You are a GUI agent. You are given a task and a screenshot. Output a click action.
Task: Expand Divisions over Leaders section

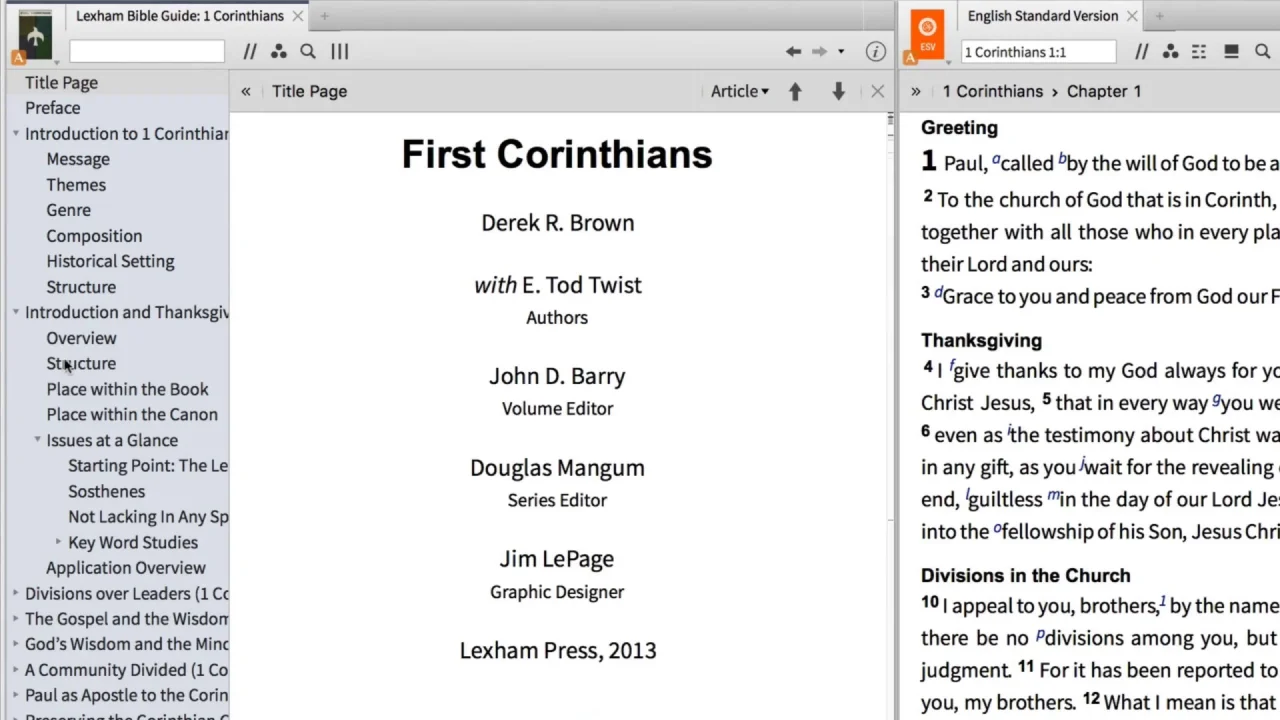click(x=16, y=593)
